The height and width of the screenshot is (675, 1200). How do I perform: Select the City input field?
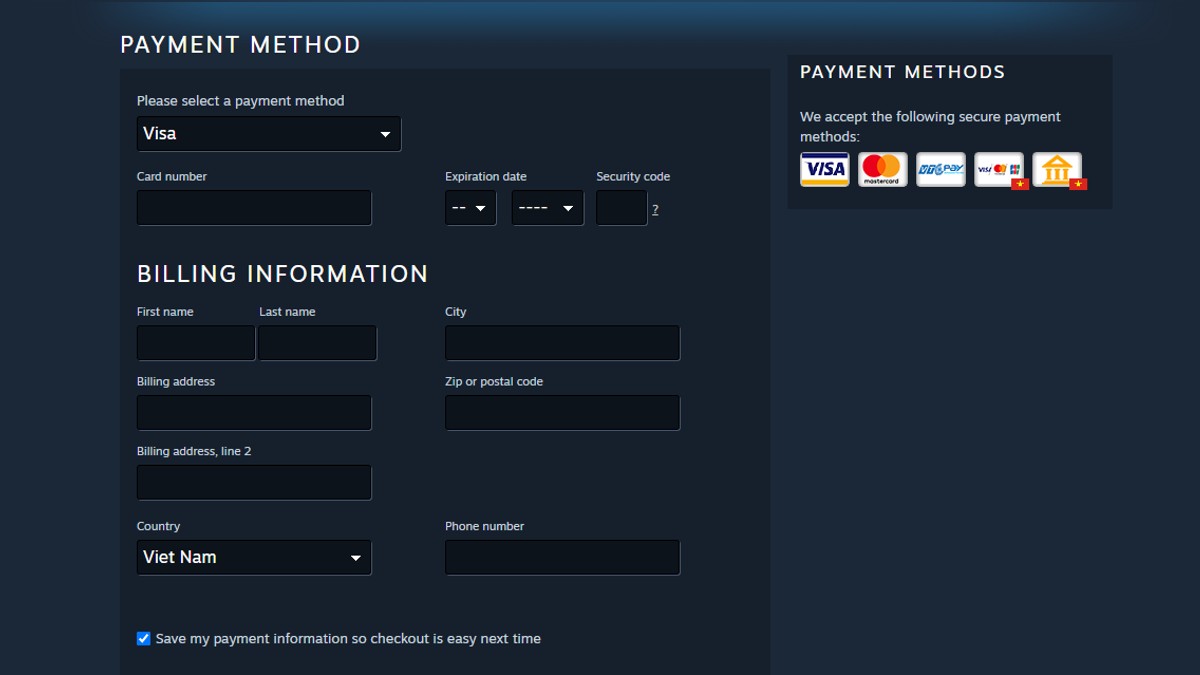coord(562,343)
